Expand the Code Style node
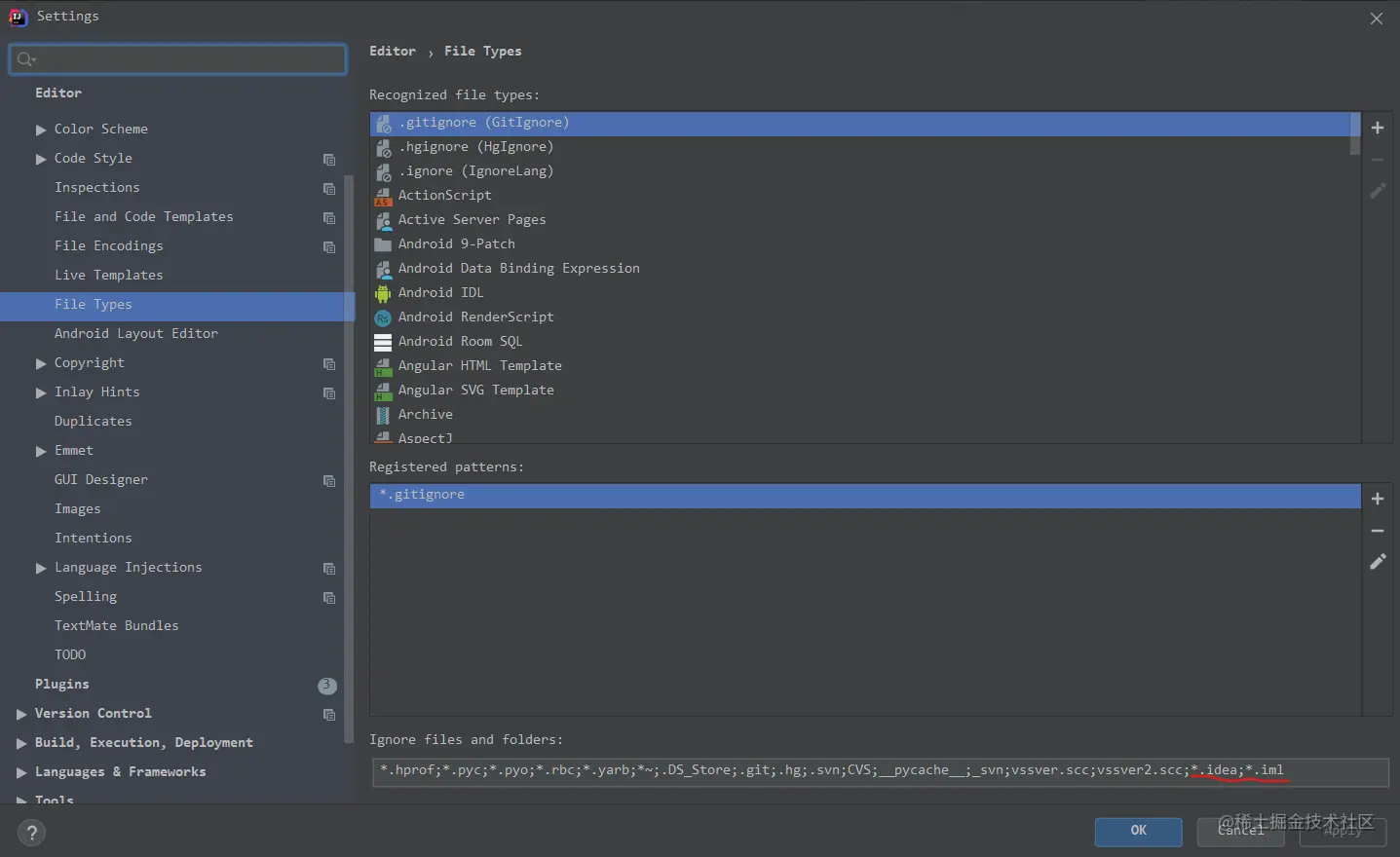 (41, 159)
